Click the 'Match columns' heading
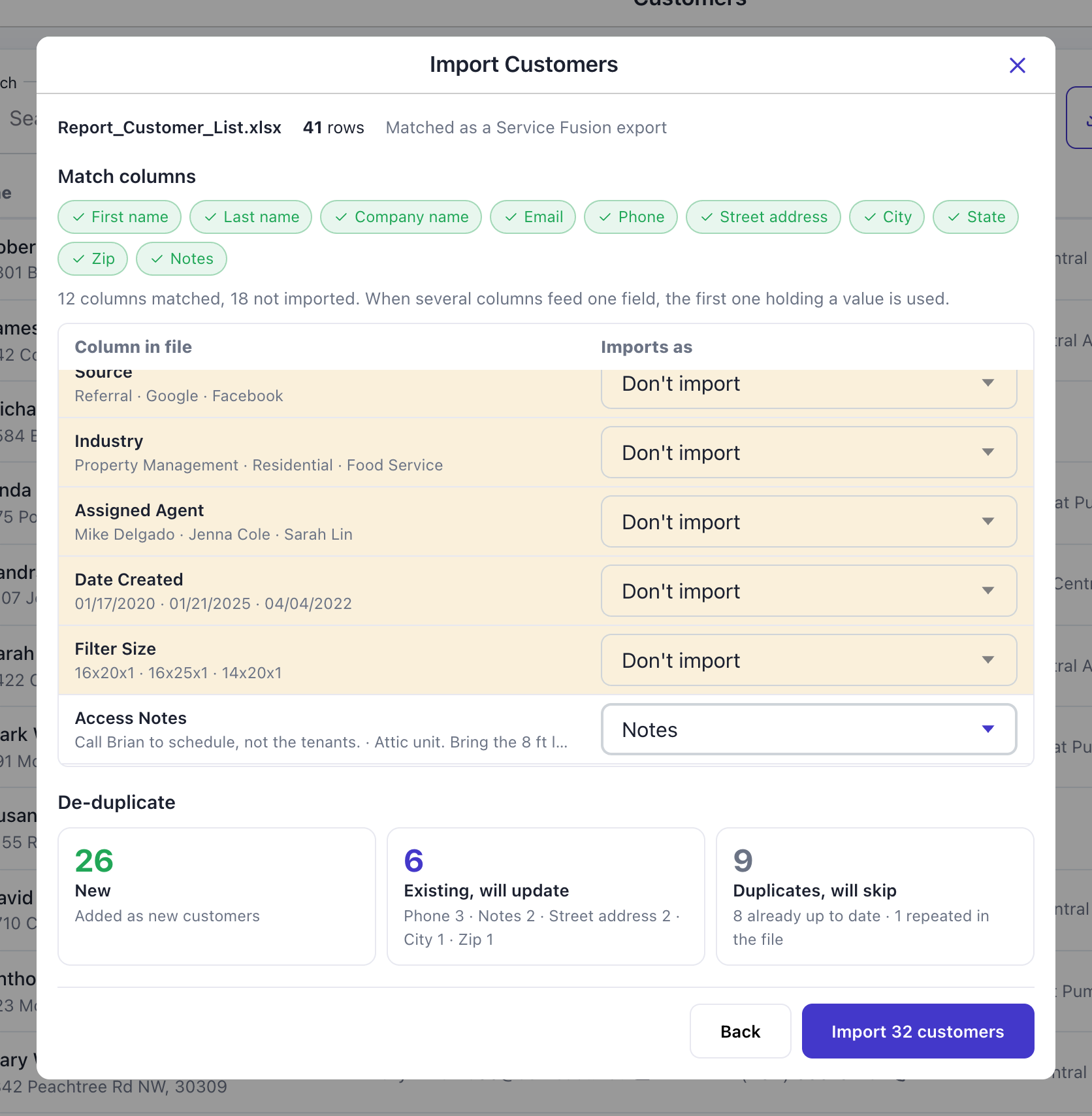This screenshot has height=1116, width=1092. pyautogui.click(x=127, y=176)
